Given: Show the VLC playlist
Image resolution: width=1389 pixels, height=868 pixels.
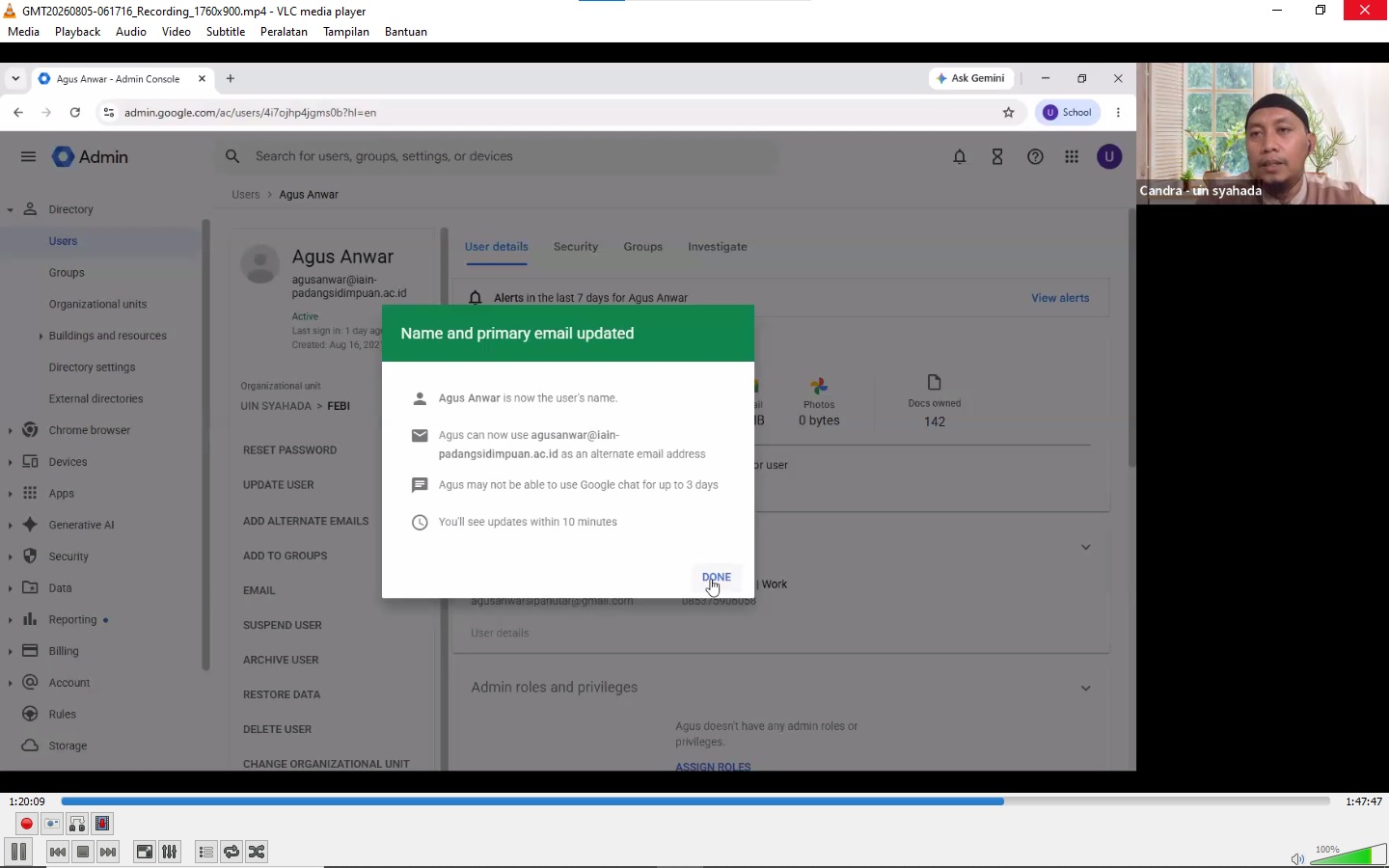Looking at the screenshot, I should pyautogui.click(x=205, y=852).
